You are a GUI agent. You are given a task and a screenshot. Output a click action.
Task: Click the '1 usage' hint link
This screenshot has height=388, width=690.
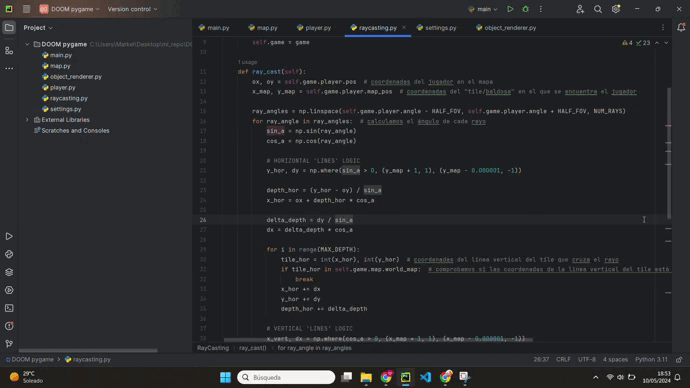247,62
